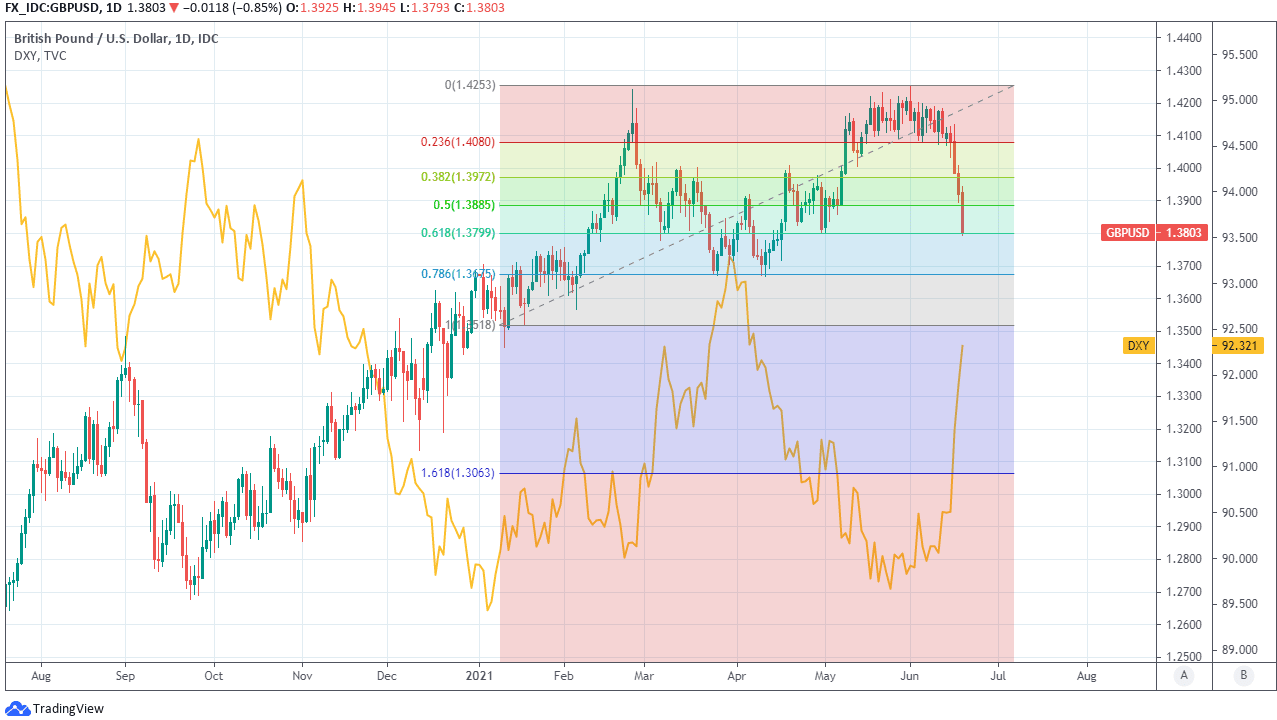Toggle the 'A' left price scale button

click(1184, 675)
